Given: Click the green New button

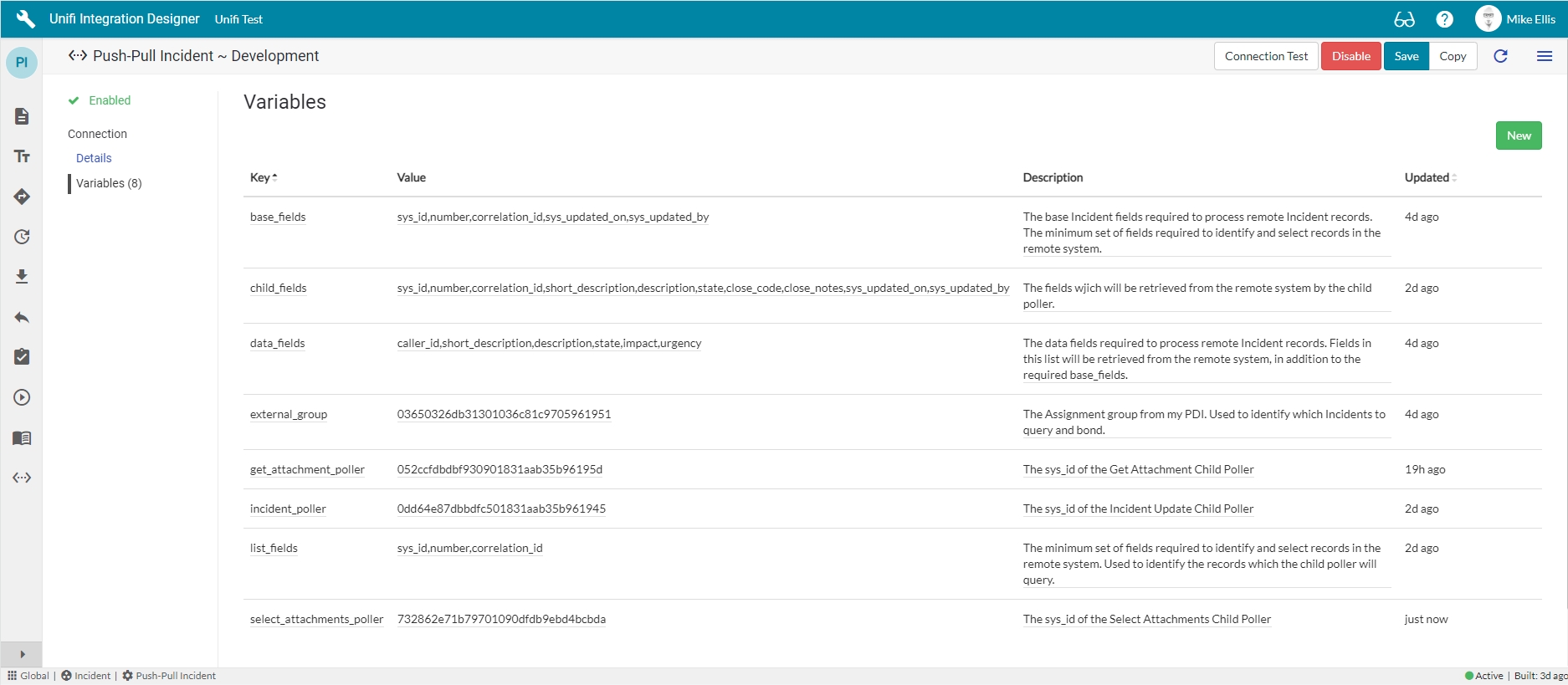Looking at the screenshot, I should tap(1518, 135).
